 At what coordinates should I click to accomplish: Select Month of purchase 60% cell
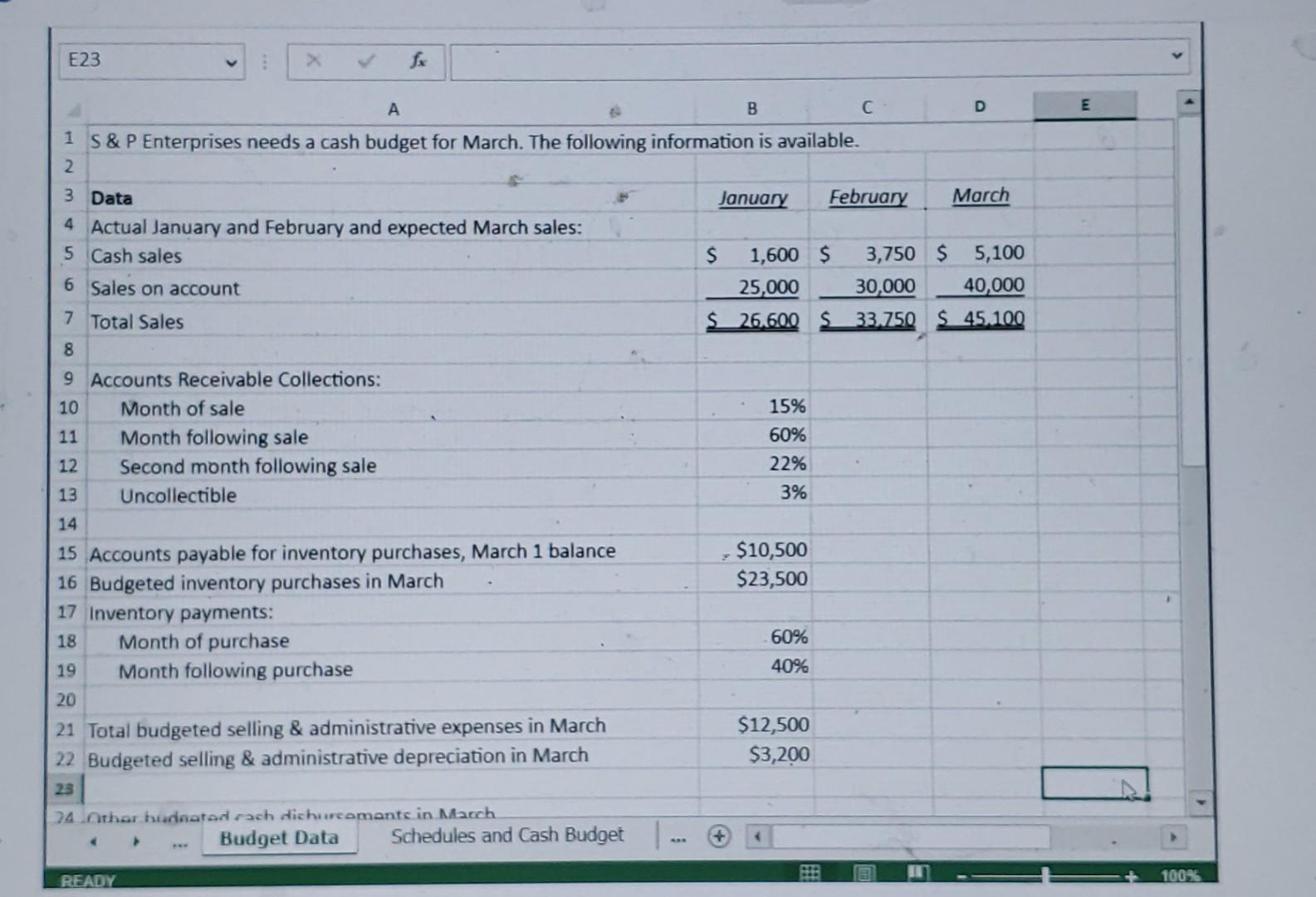click(x=756, y=637)
